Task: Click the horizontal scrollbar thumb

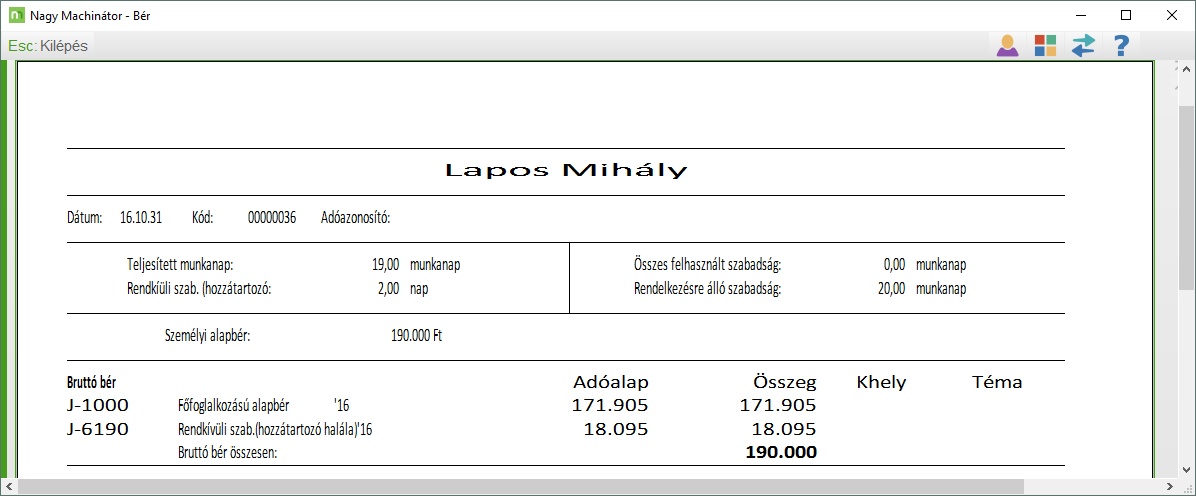Action: (x=521, y=486)
